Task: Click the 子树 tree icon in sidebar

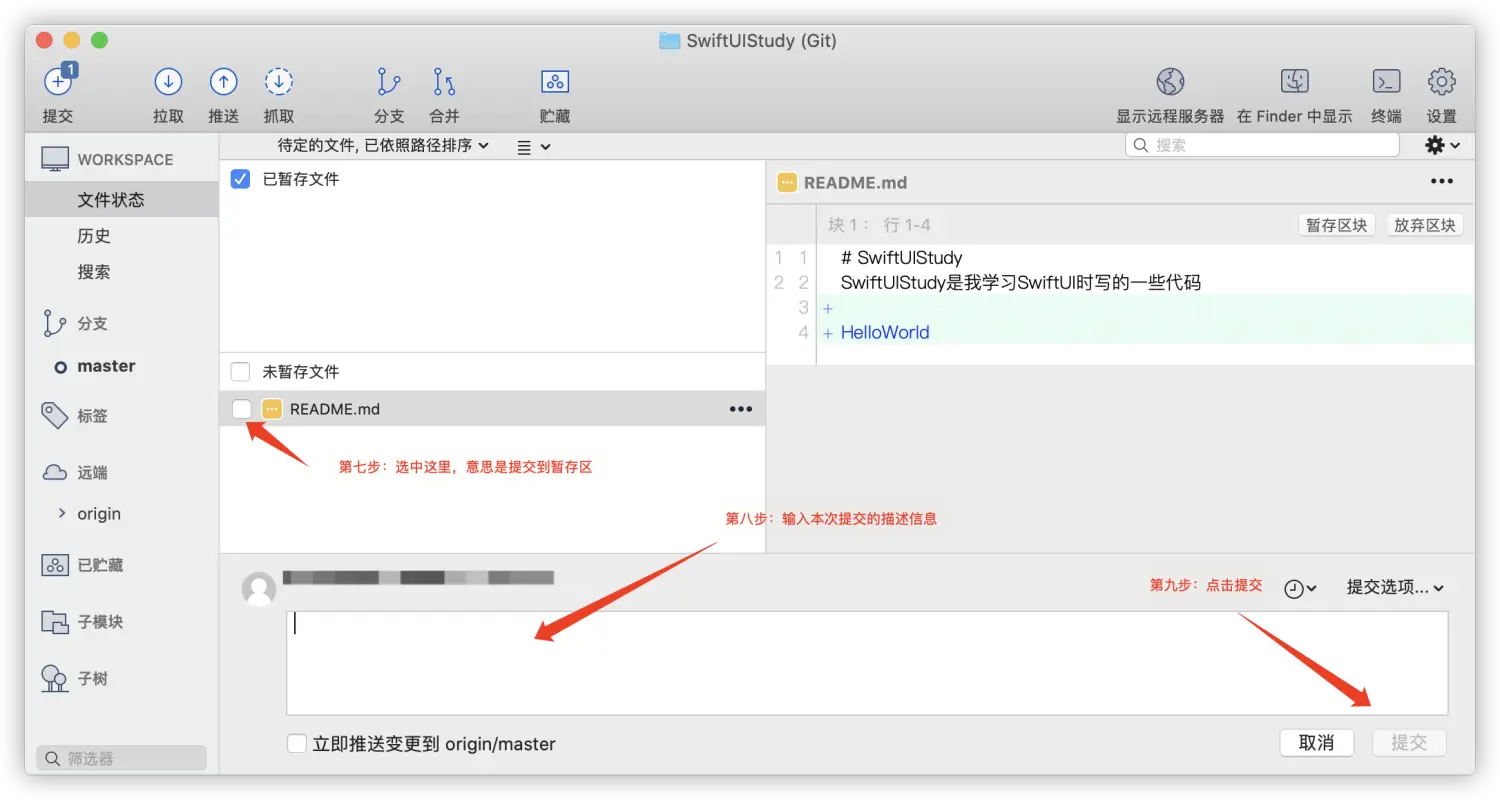Action: [x=55, y=678]
